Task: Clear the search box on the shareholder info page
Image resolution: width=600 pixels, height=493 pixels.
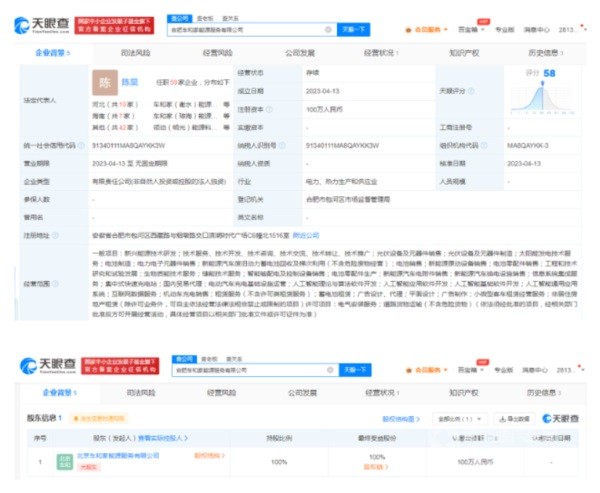Action: pyautogui.click(x=330, y=370)
